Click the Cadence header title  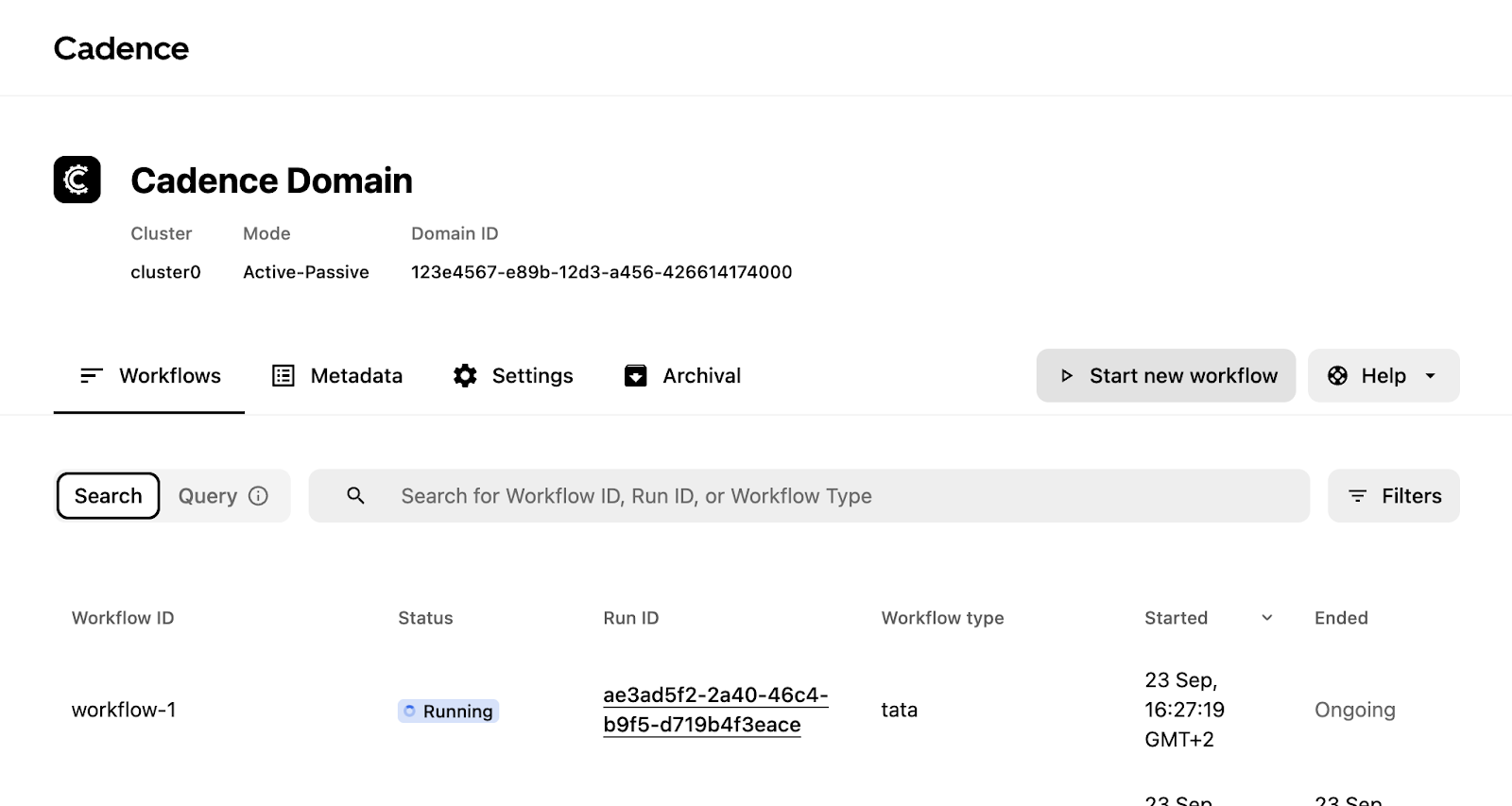point(121,48)
